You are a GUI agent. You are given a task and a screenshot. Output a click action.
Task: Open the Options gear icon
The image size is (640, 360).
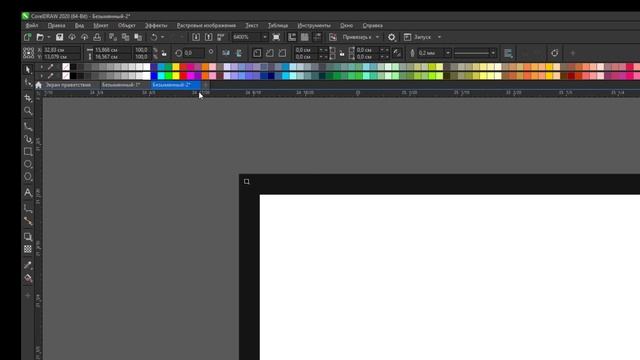[x=391, y=37]
